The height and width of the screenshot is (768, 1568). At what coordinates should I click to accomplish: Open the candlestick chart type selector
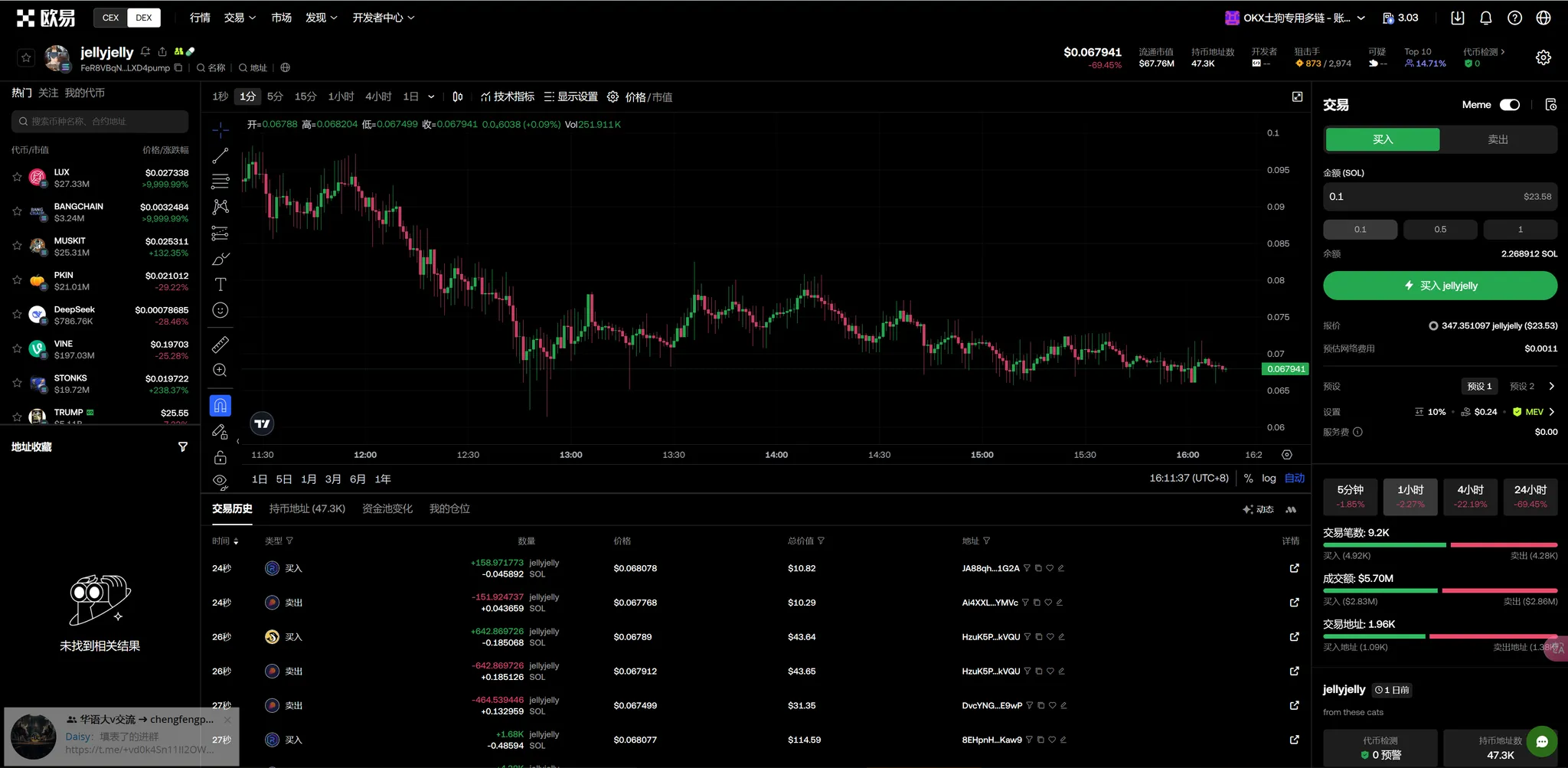[x=457, y=96]
